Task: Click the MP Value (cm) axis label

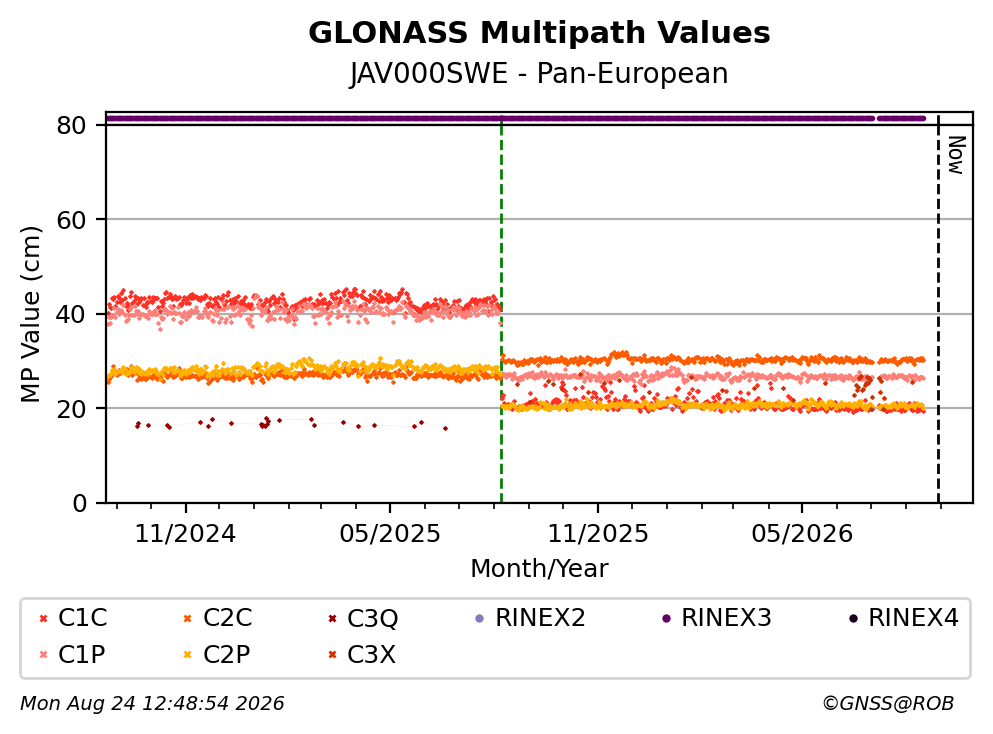Action: tap(30, 314)
